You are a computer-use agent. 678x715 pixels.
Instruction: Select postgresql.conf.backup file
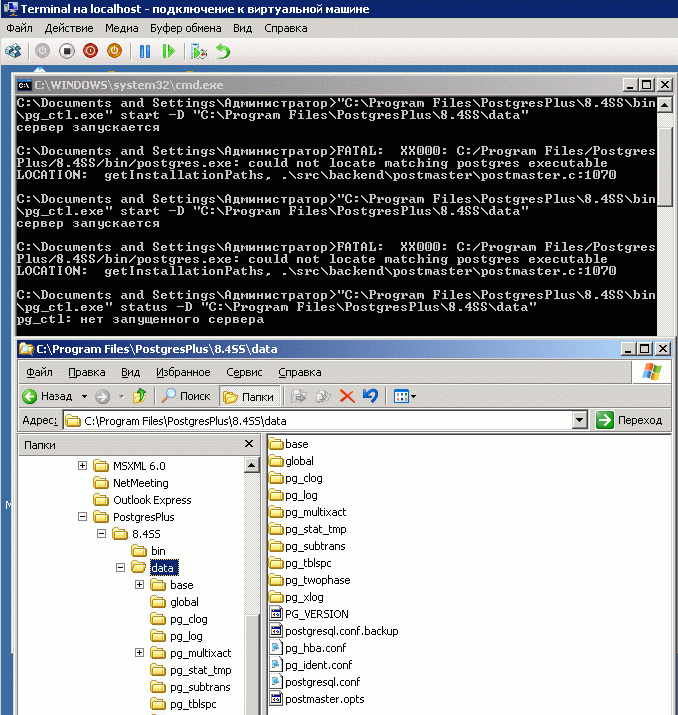pyautogui.click(x=334, y=631)
